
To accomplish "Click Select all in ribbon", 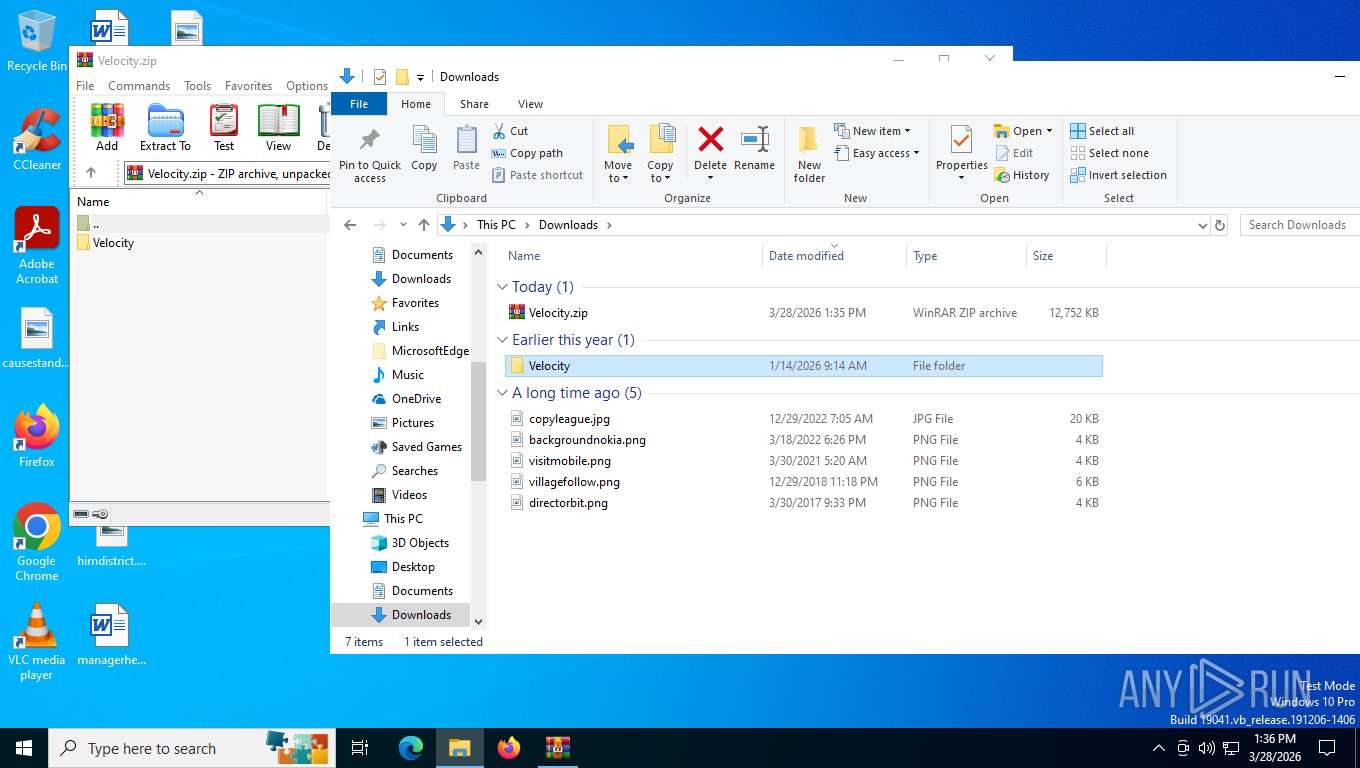I will tap(1102, 131).
